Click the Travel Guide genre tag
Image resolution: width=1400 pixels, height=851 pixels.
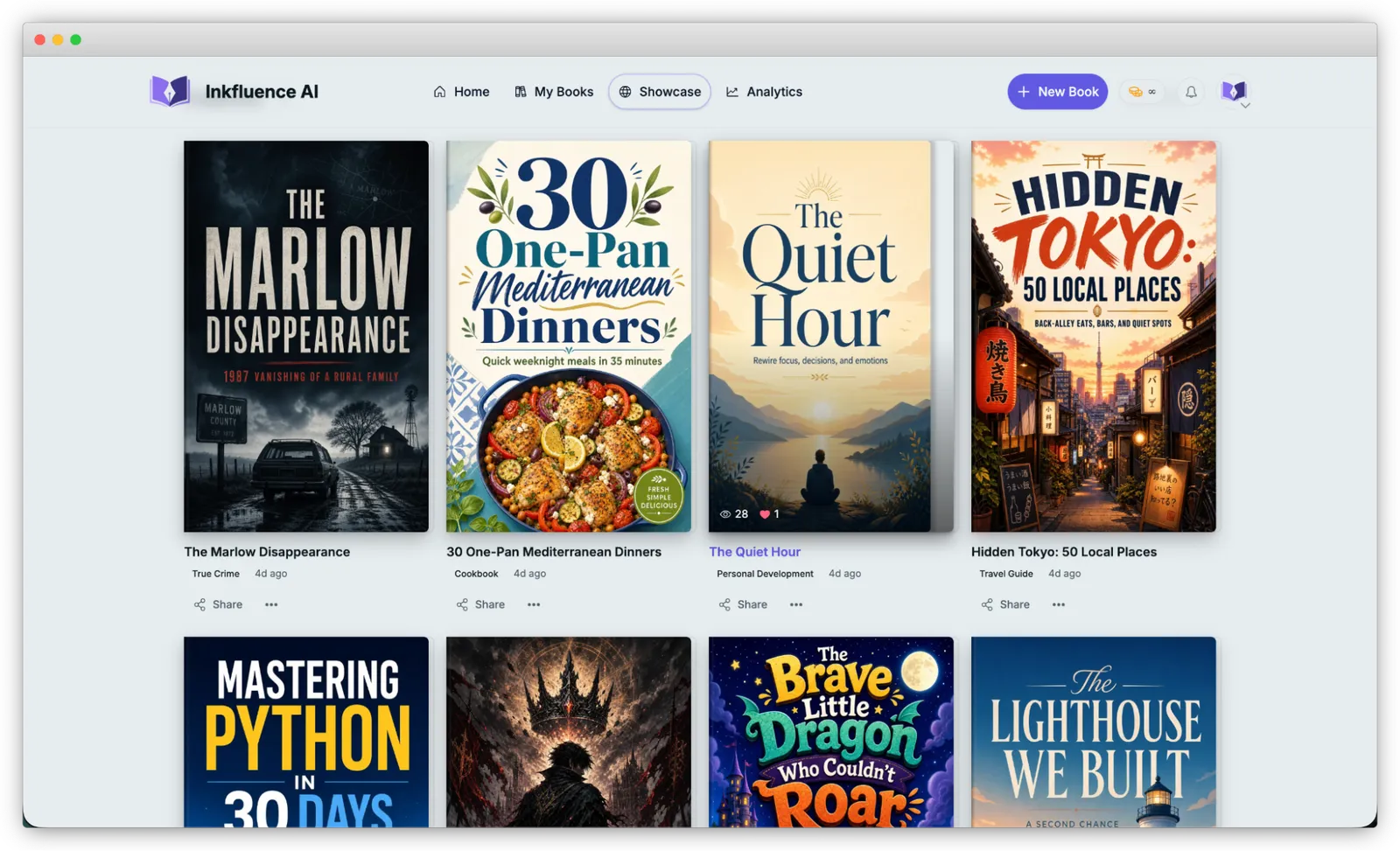(1006, 574)
